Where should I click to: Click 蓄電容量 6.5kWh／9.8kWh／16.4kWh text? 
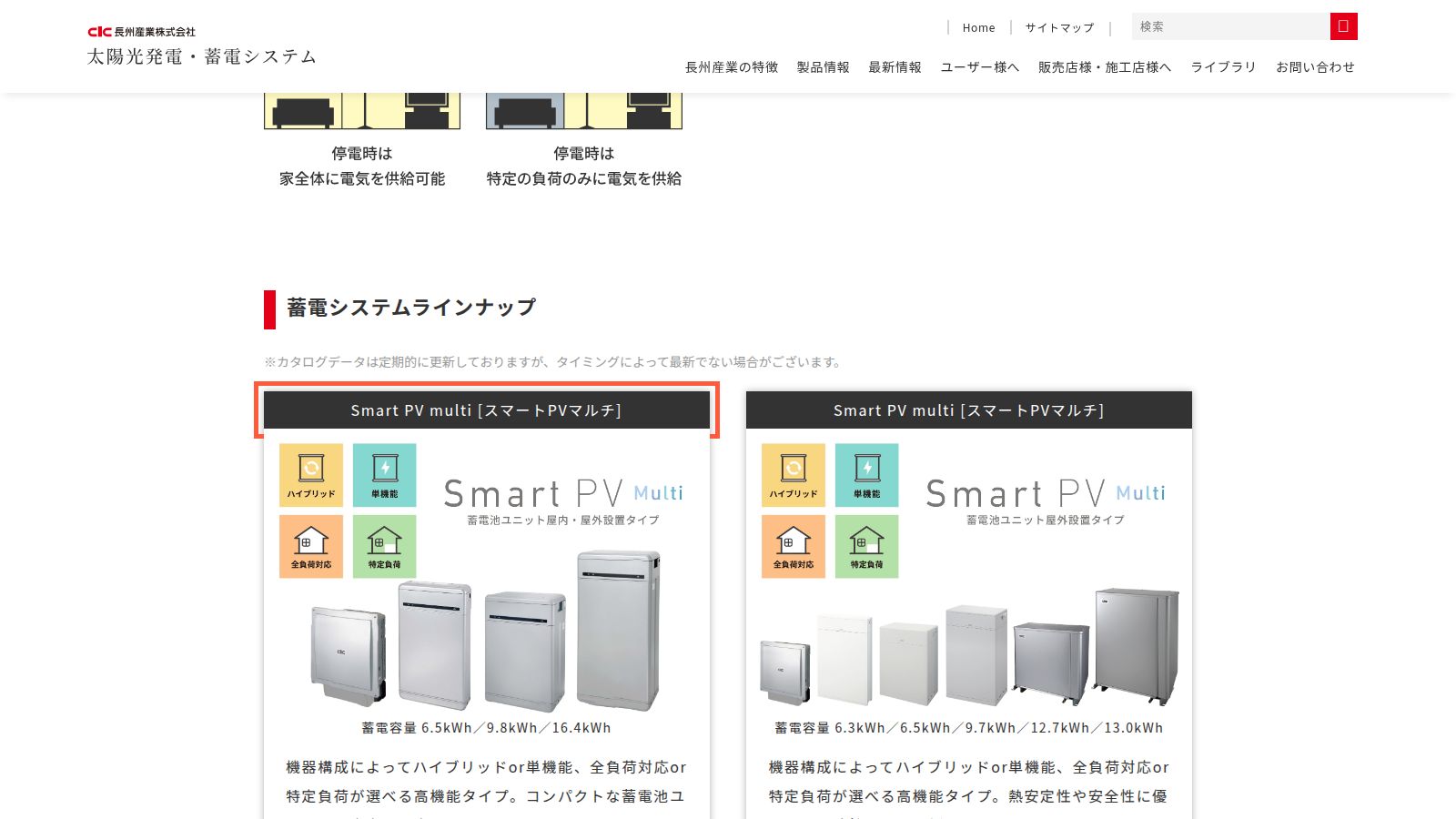[x=487, y=728]
